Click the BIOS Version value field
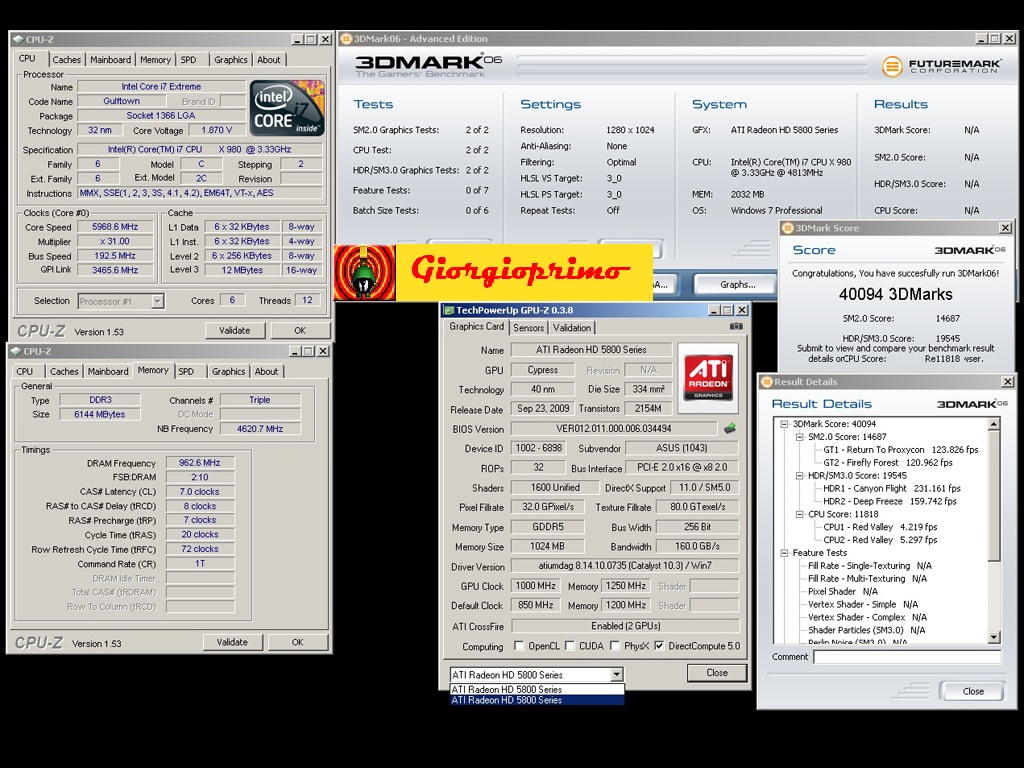The image size is (1024, 768). coord(614,428)
